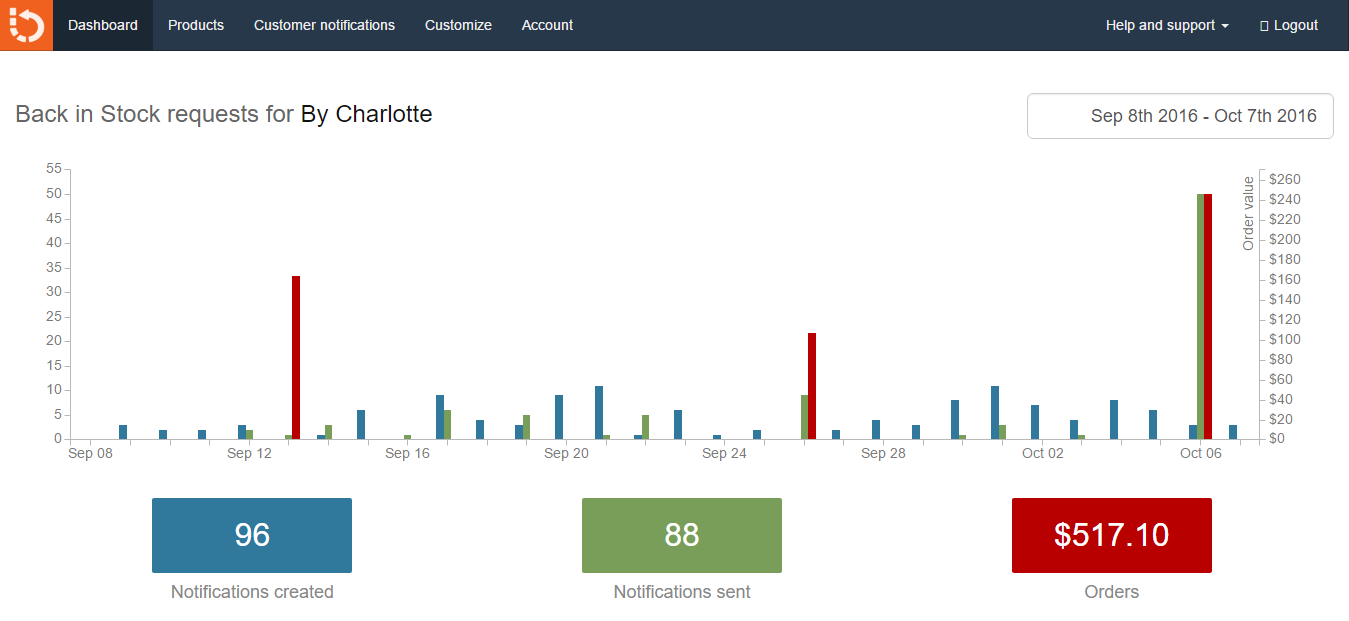Expand the Help and support dropdown

(x=1167, y=25)
